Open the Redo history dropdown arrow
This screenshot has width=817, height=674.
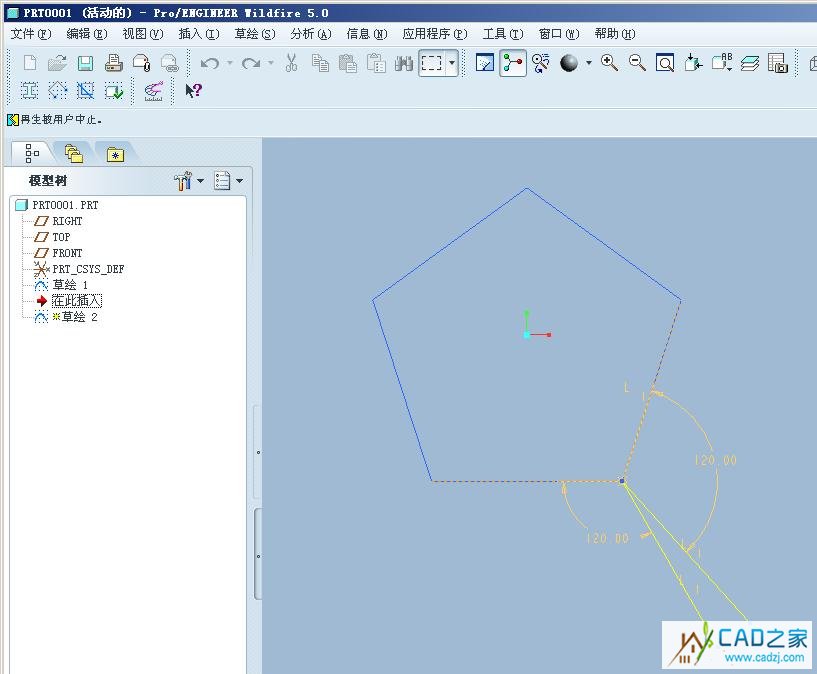pos(270,63)
